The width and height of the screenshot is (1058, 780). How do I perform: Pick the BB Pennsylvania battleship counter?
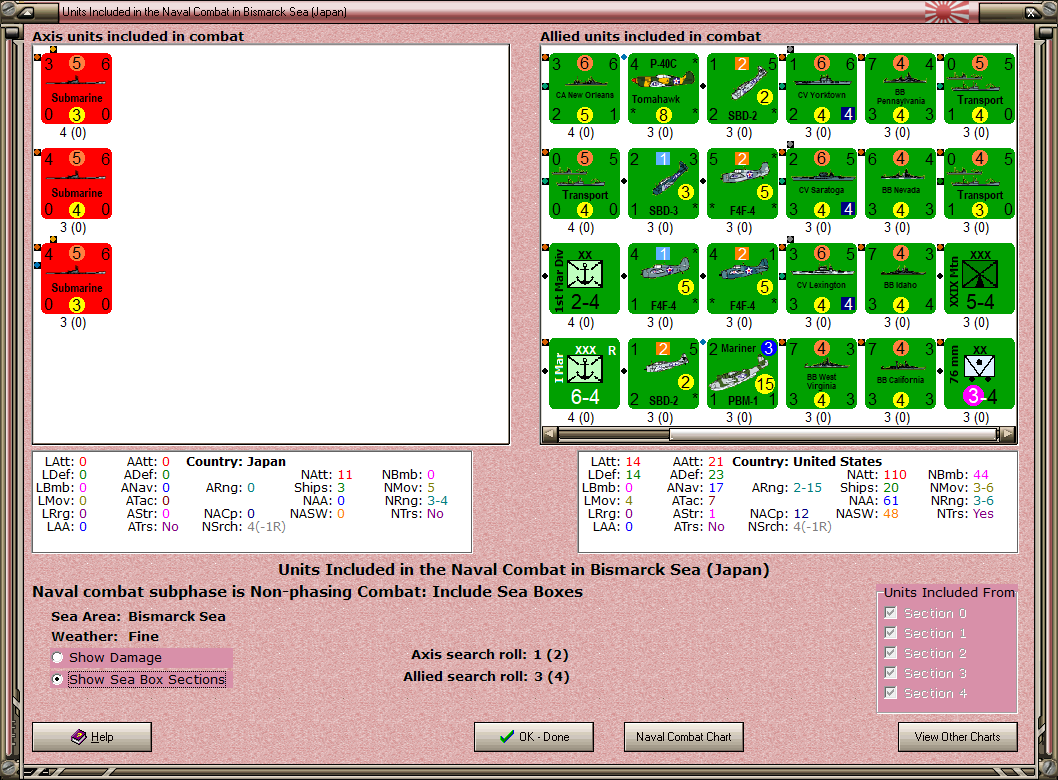pyautogui.click(x=900, y=89)
